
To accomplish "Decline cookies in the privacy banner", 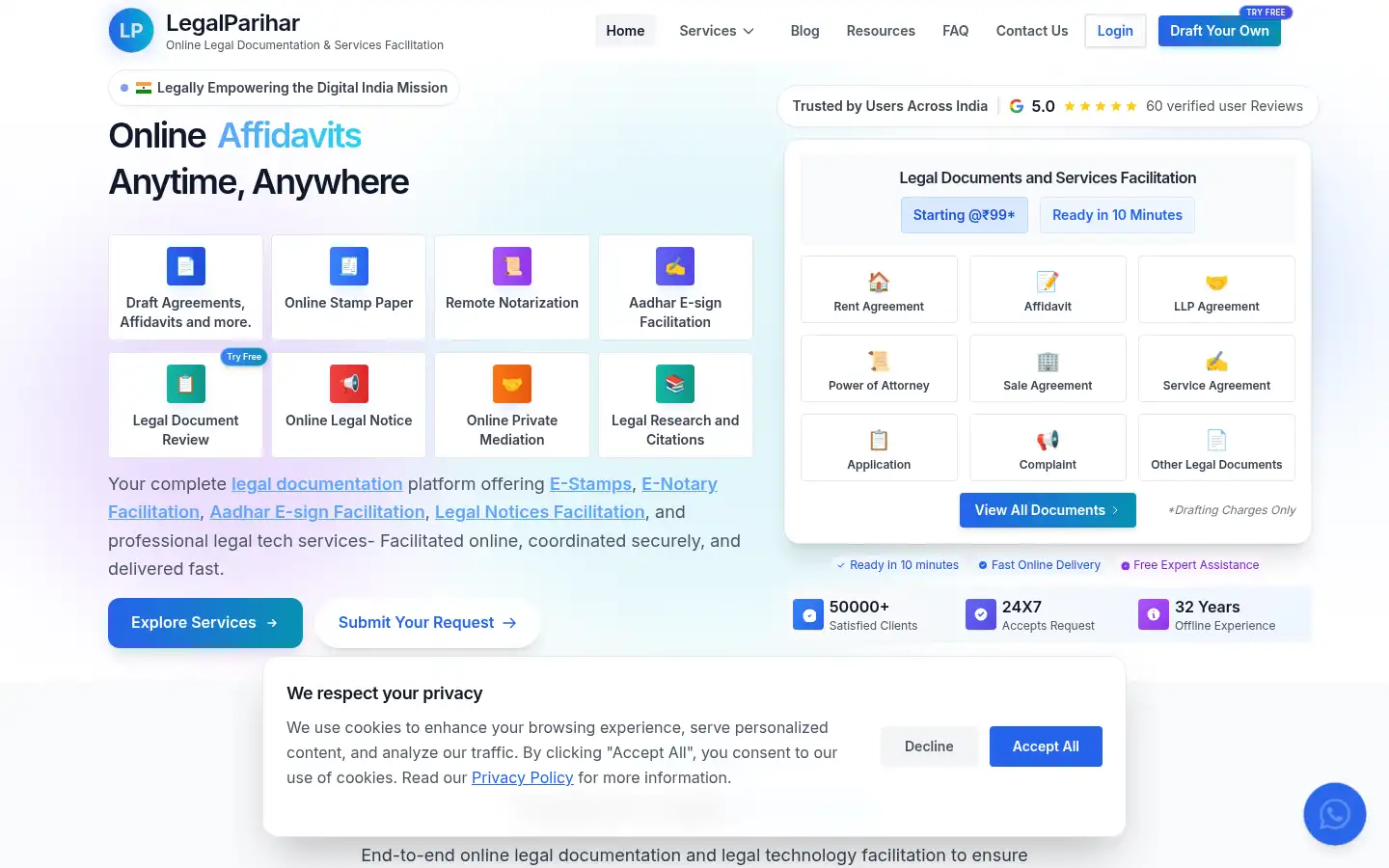I will tap(929, 746).
